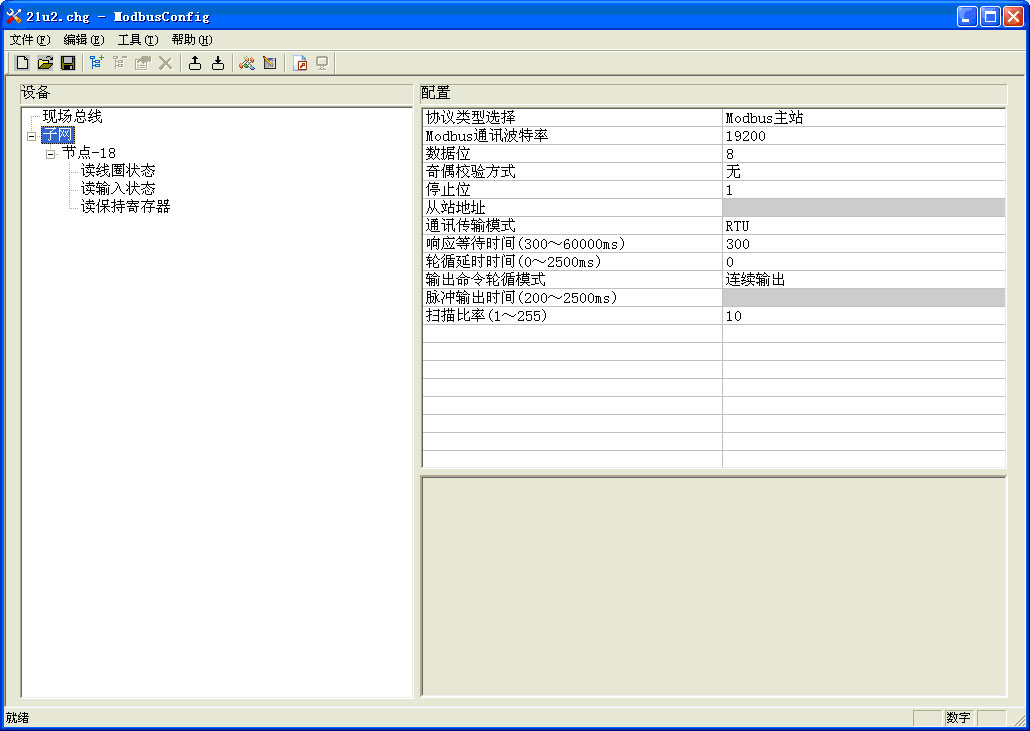This screenshot has width=1030, height=731.
Task: Collapse the 节点-18 tree node
Action: point(51,154)
